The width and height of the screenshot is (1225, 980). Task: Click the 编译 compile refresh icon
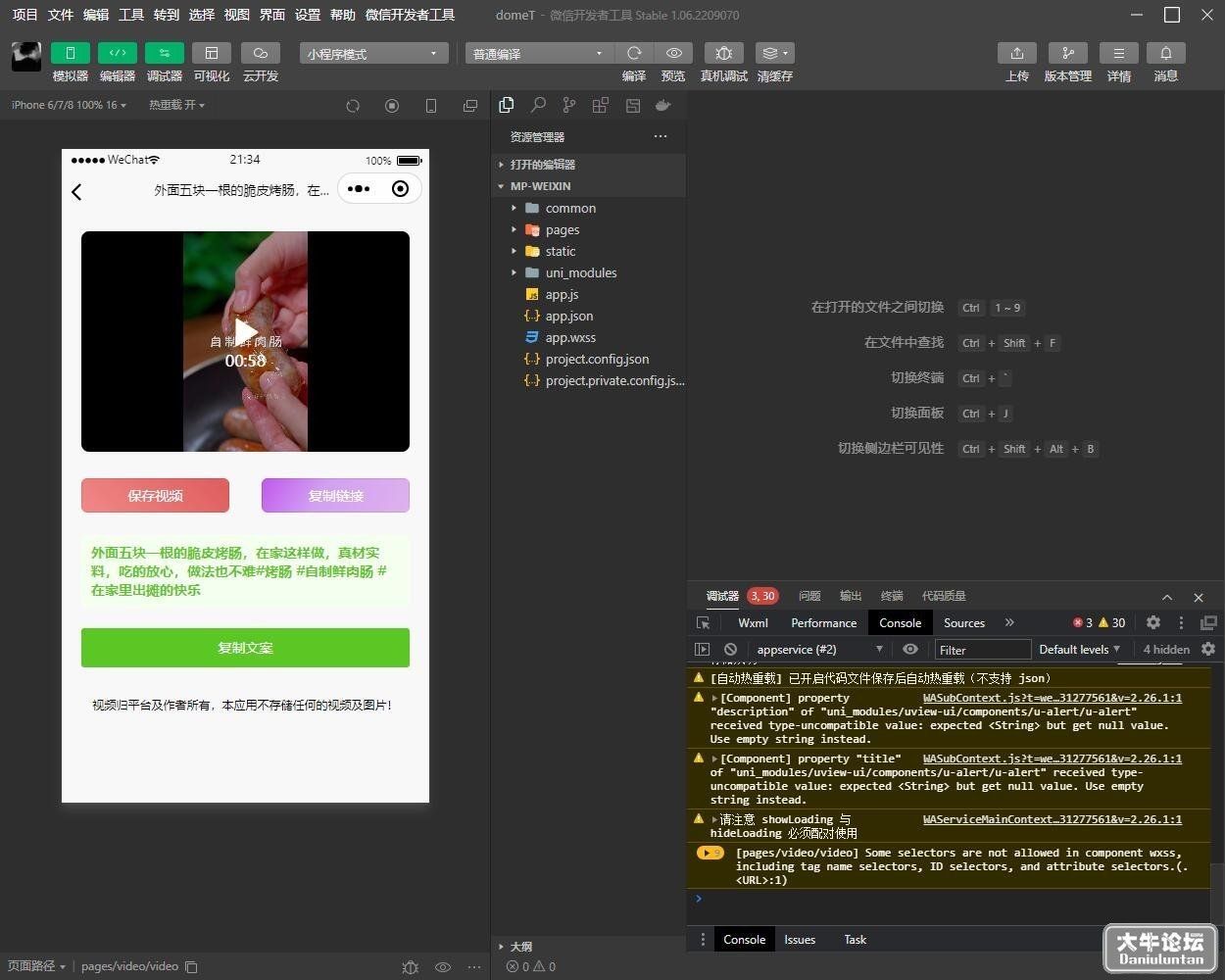point(634,53)
